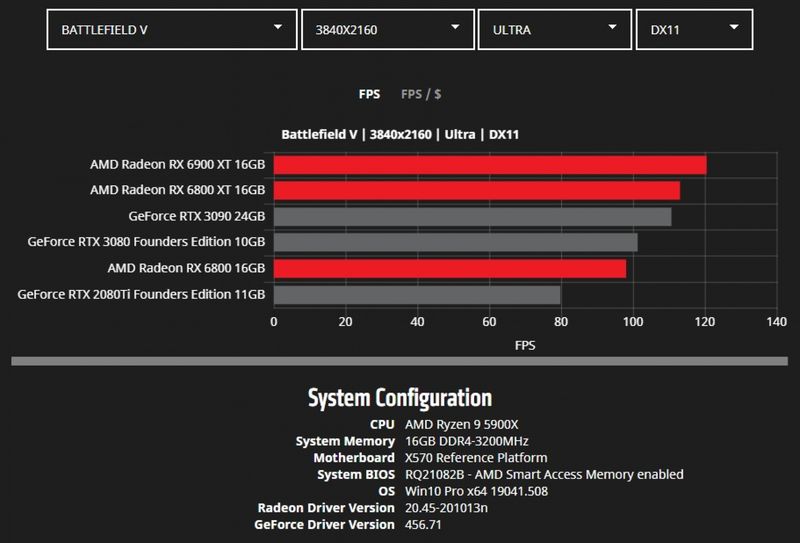Click the AMD Radeon RX 6800 16GB label
800x543 pixels.
click(x=186, y=268)
